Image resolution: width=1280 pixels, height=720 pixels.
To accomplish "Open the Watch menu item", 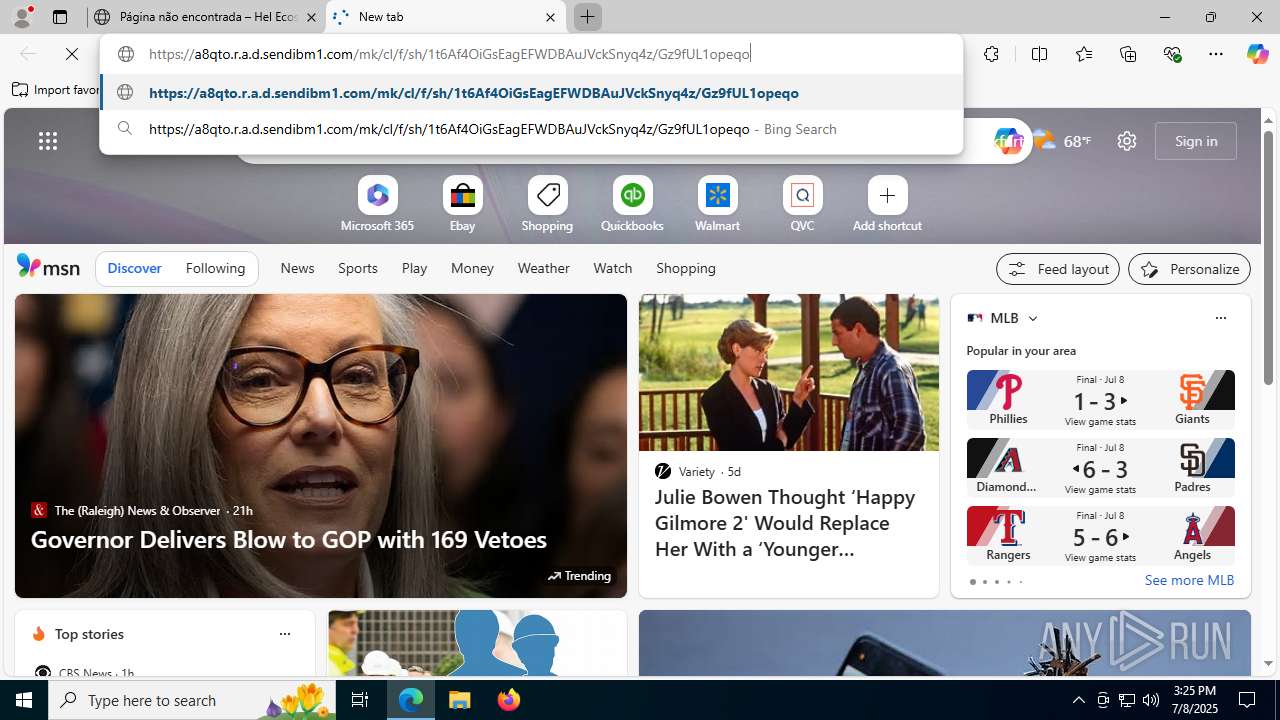I will 612,268.
